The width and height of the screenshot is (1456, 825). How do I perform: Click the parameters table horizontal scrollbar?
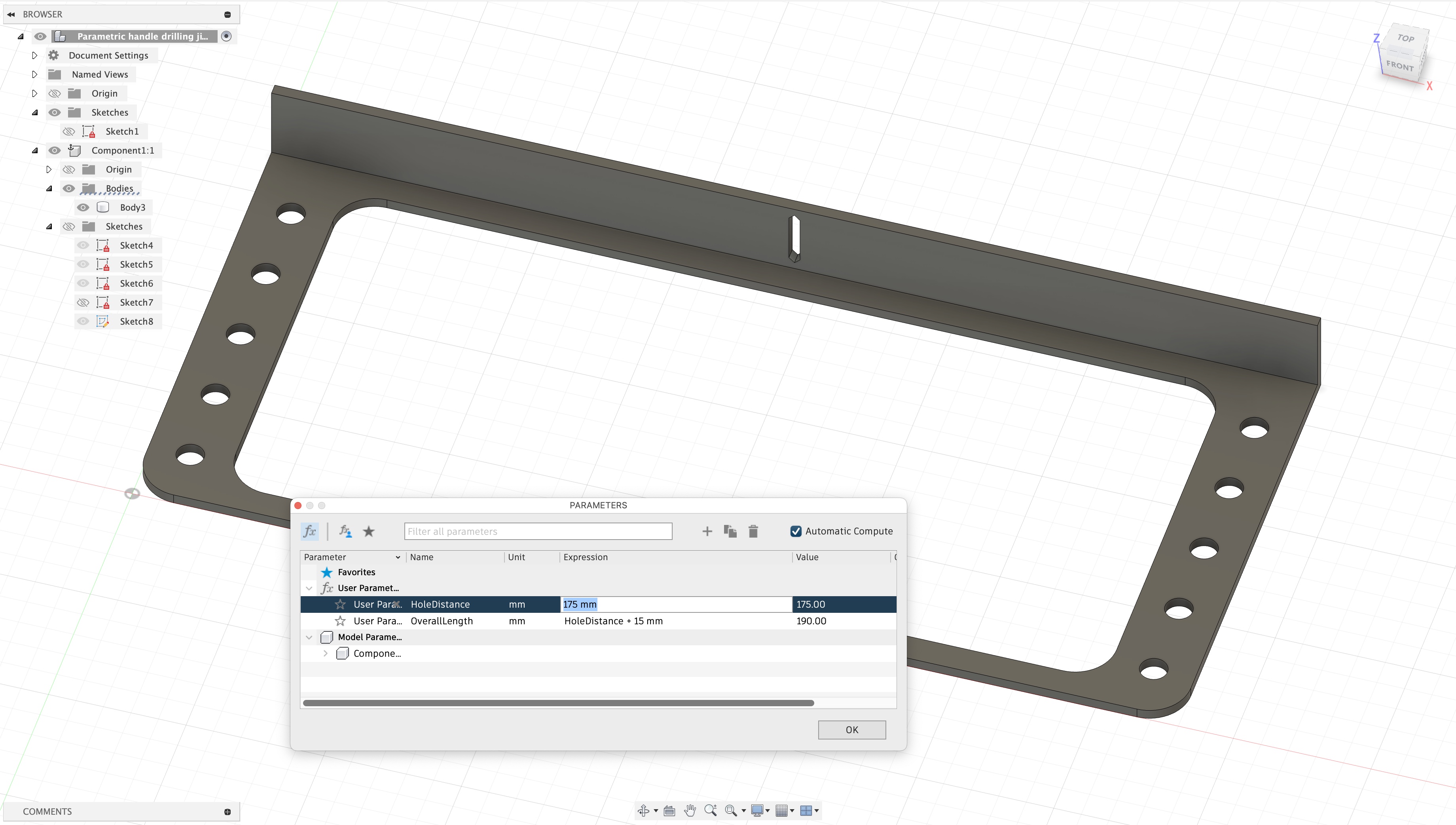click(558, 703)
